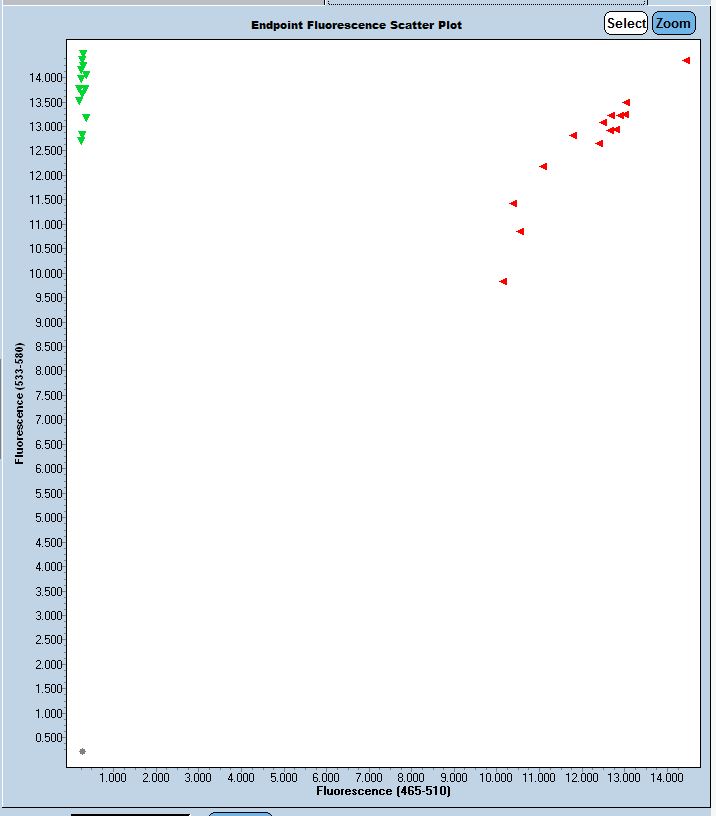
Task: Click the red triangle near 10.850 on Y axis
Action: [520, 232]
